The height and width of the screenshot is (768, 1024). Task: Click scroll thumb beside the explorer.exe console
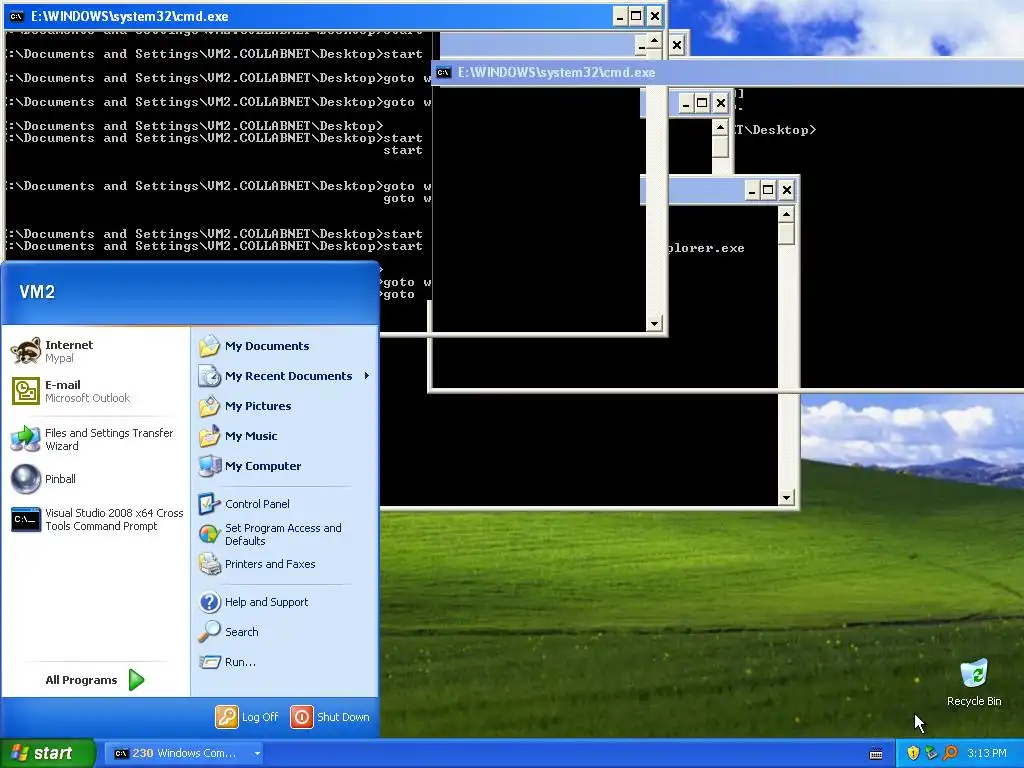pos(786,234)
